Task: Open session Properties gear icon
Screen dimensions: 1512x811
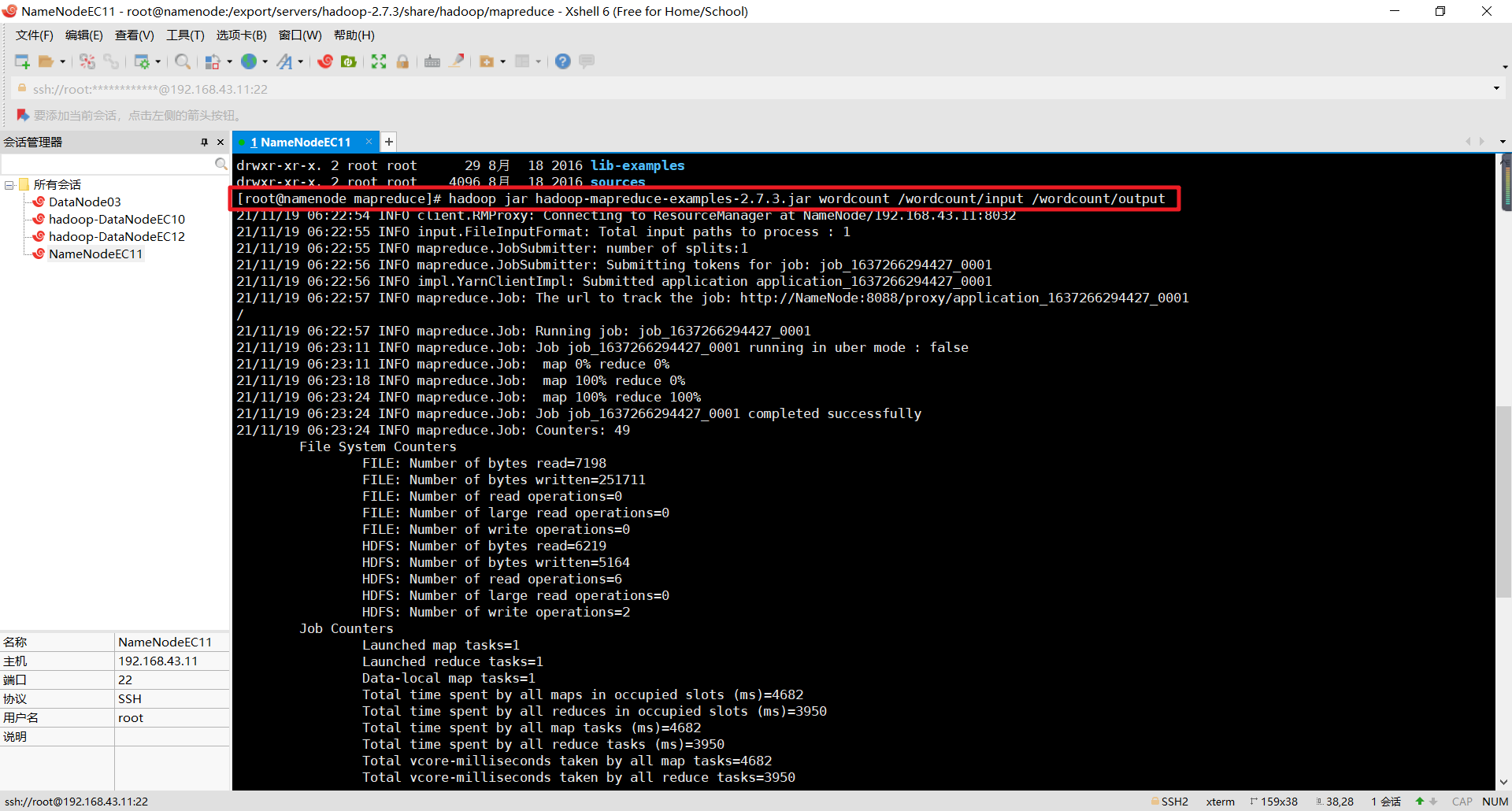Action: pyautogui.click(x=142, y=61)
